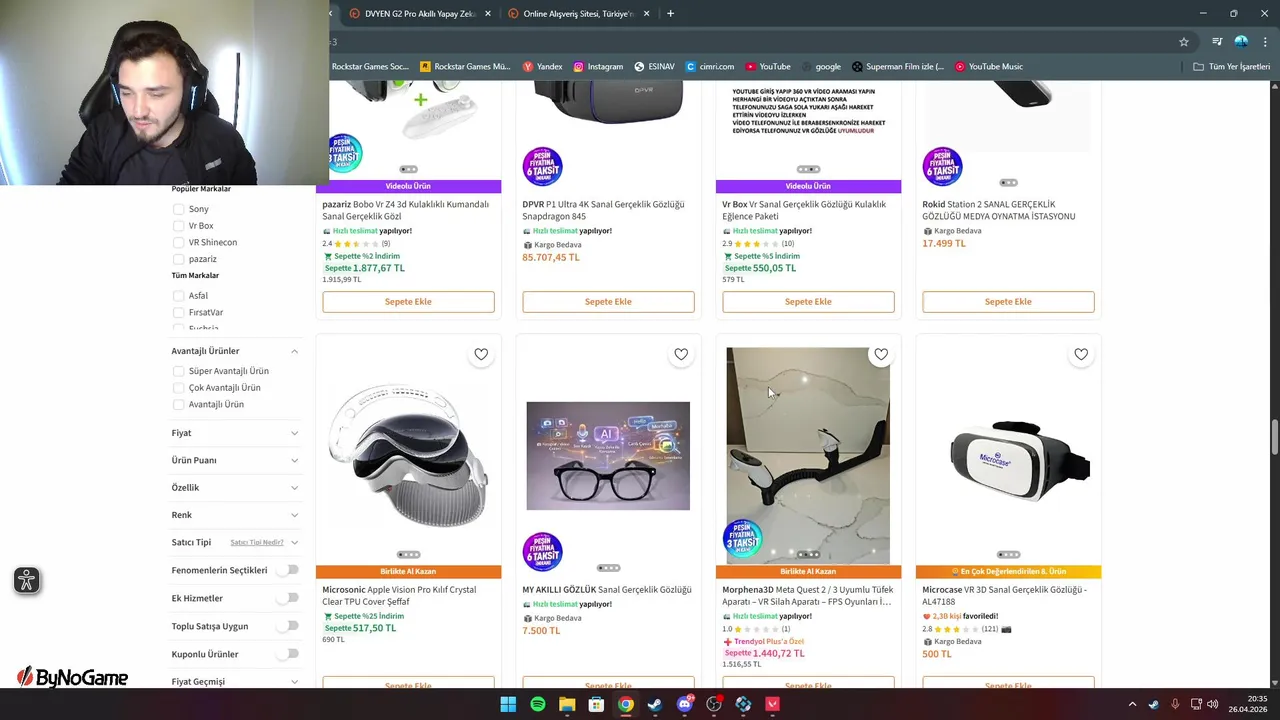Add the Microcase VR glasses to favorites
Image resolution: width=1280 pixels, height=720 pixels.
click(x=1081, y=354)
